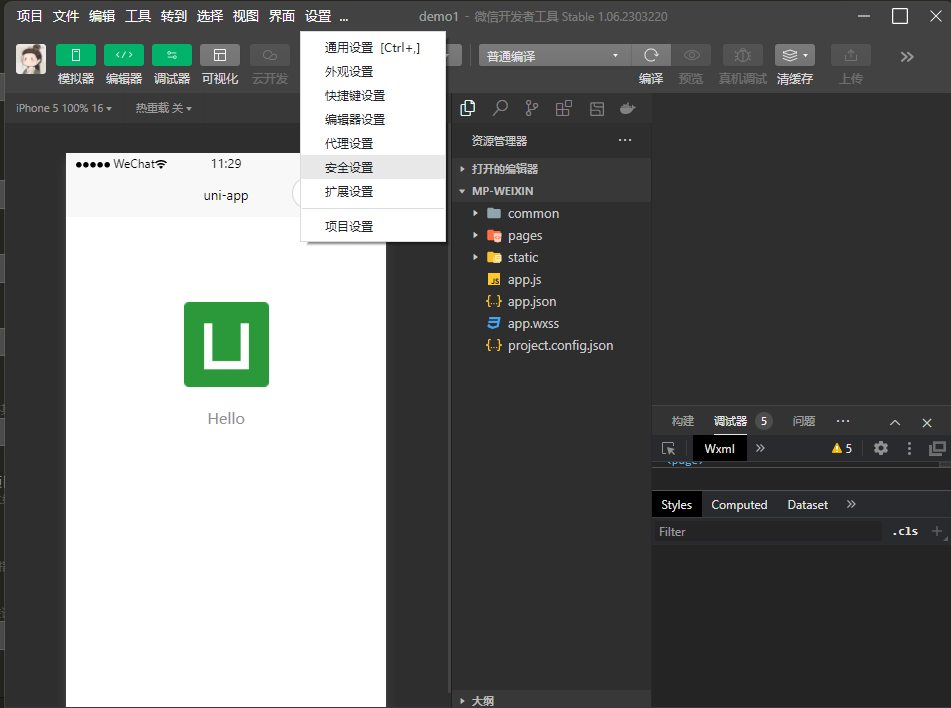
Task: Open the iPhone 5 100% device dropdown
Action: pyautogui.click(x=64, y=108)
